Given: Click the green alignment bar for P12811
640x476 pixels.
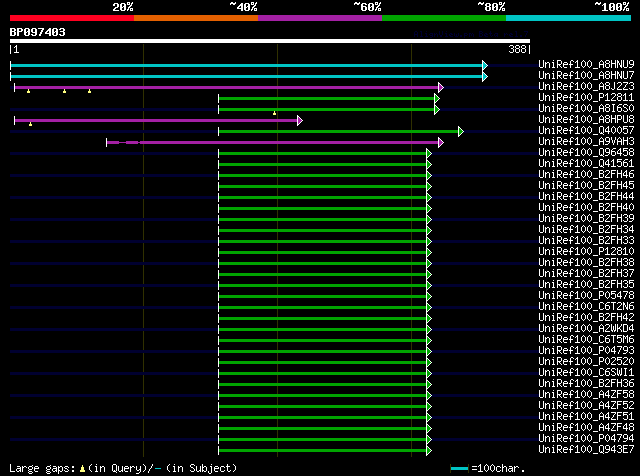Looking at the screenshot, I should (327, 98).
